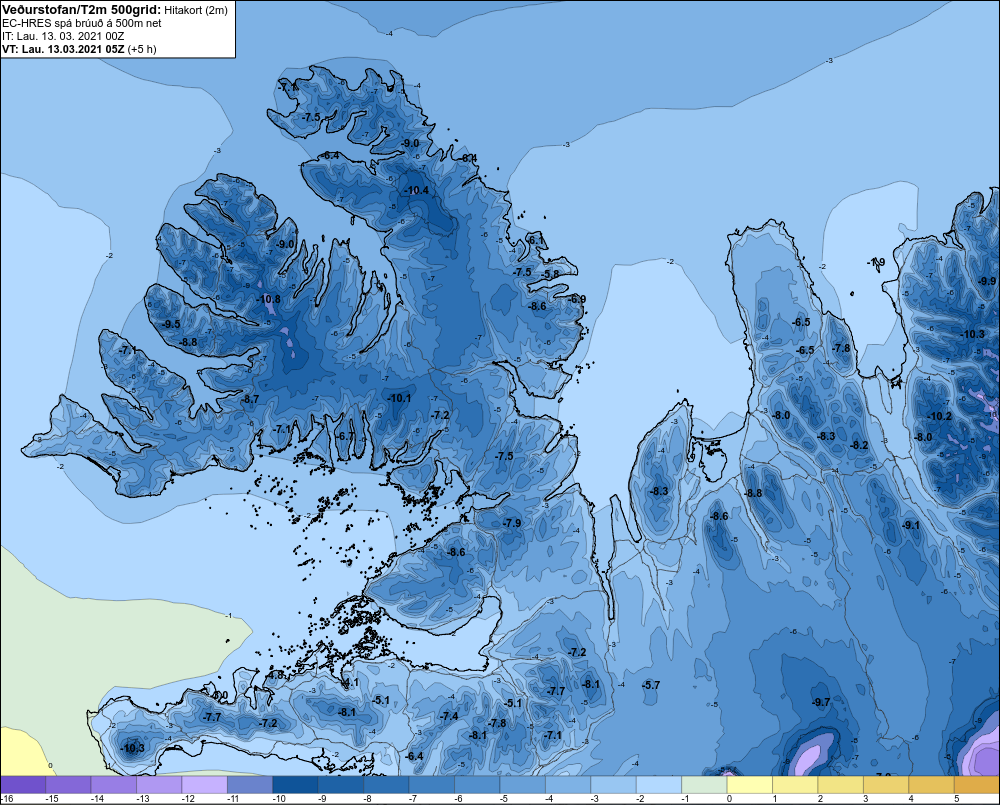Select the "EC-HRES spá brúuð á 500m net" line
The height and width of the screenshot is (805, 1000).
coord(82,23)
